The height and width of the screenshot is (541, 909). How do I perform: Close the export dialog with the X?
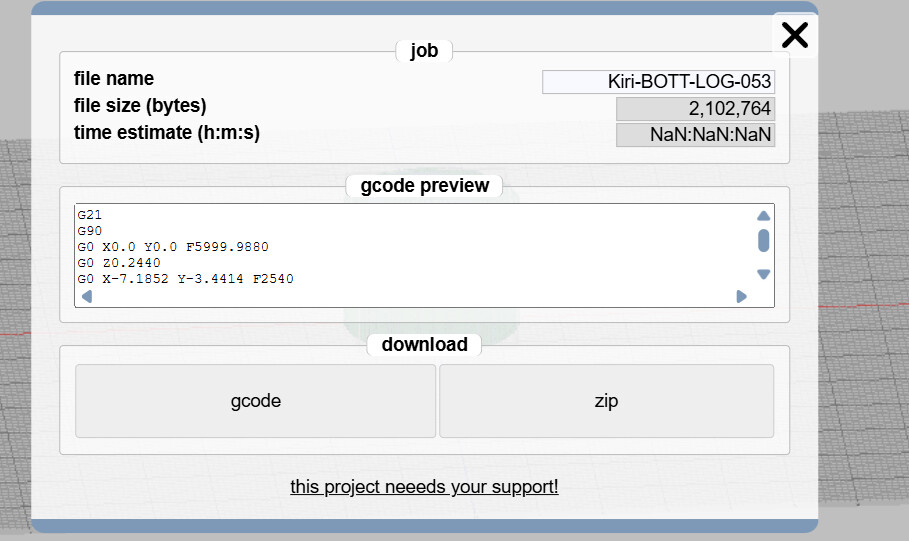[x=794, y=35]
